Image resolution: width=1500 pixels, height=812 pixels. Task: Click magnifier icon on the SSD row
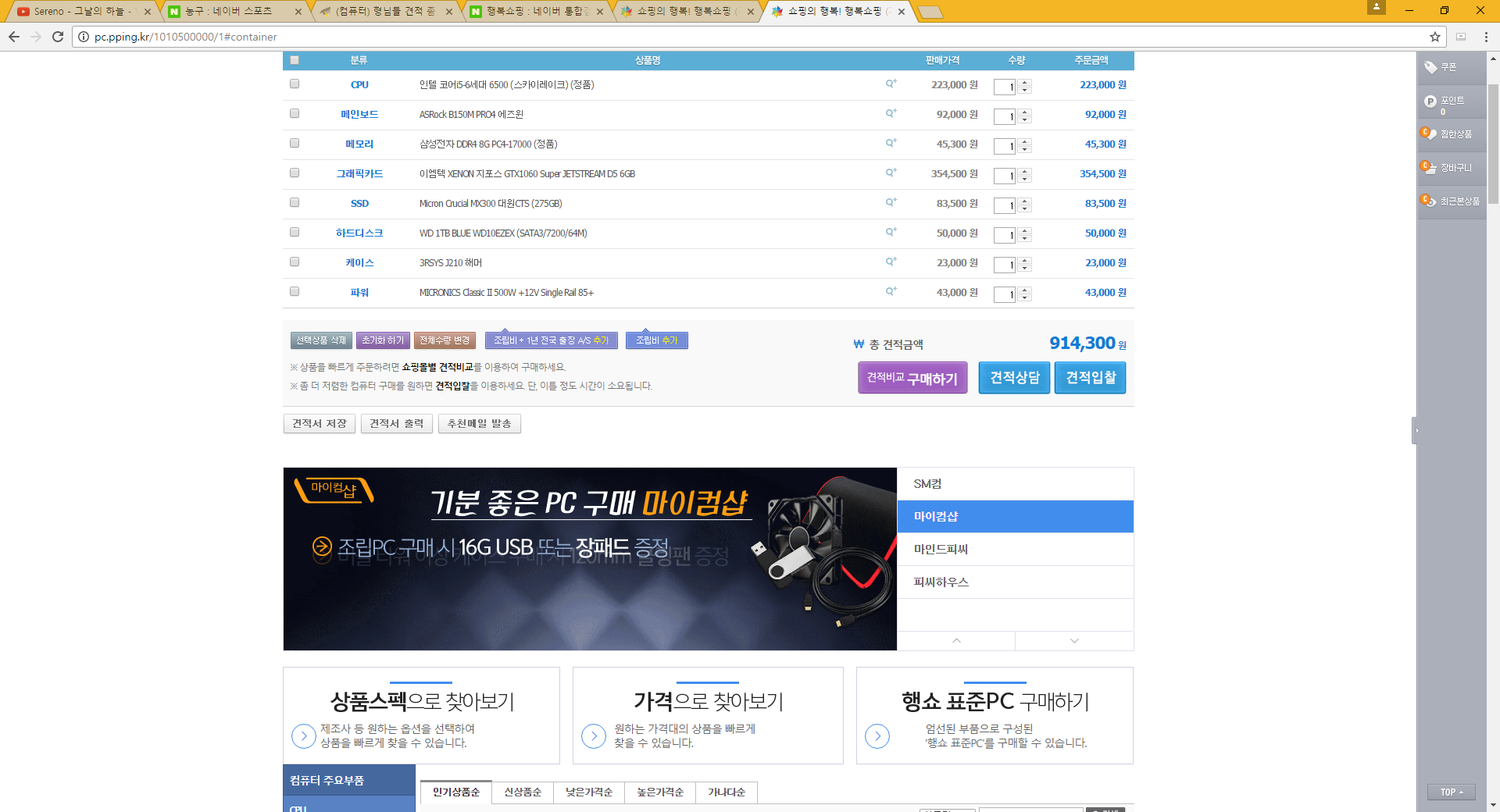[891, 202]
